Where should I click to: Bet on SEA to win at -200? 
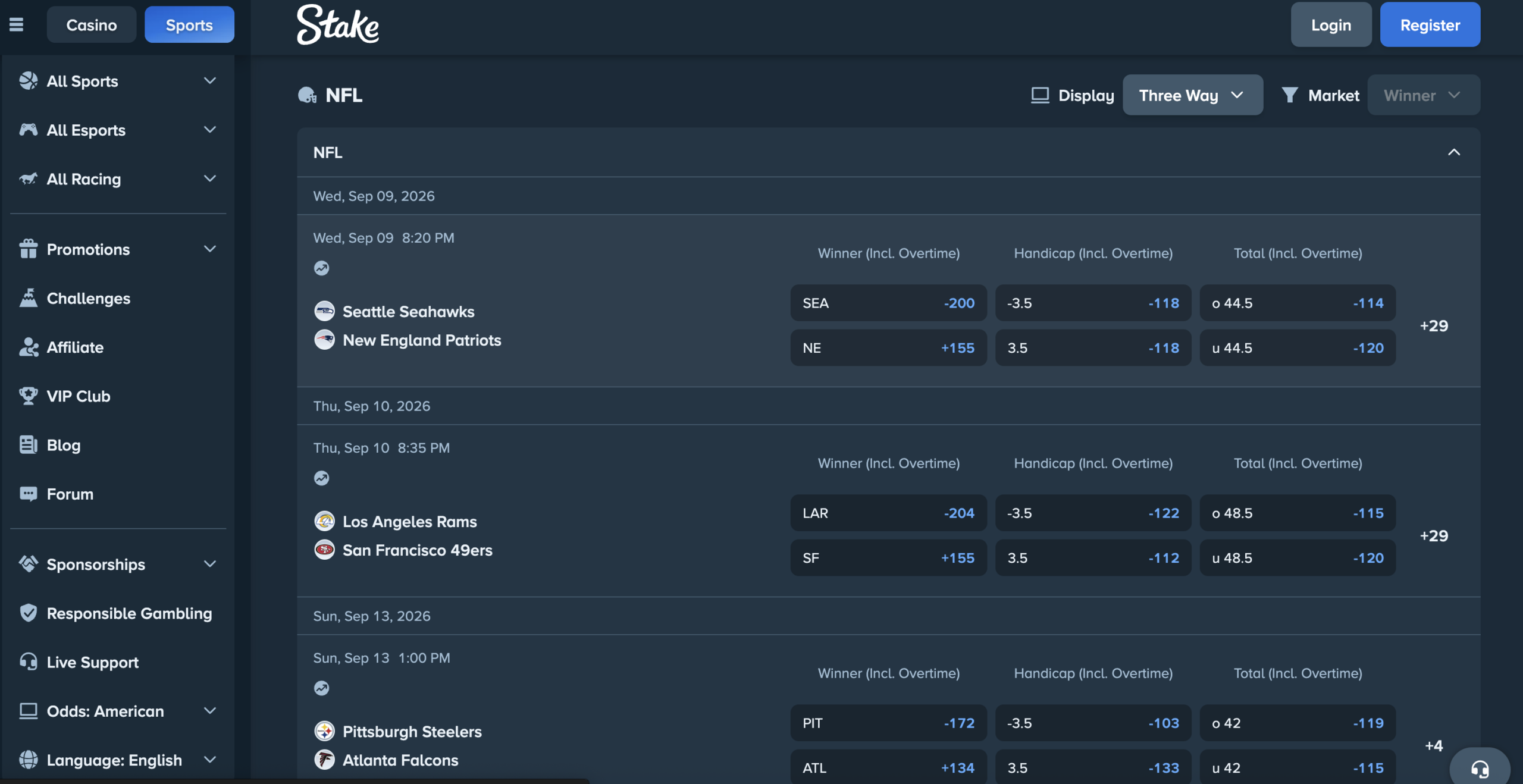[888, 303]
